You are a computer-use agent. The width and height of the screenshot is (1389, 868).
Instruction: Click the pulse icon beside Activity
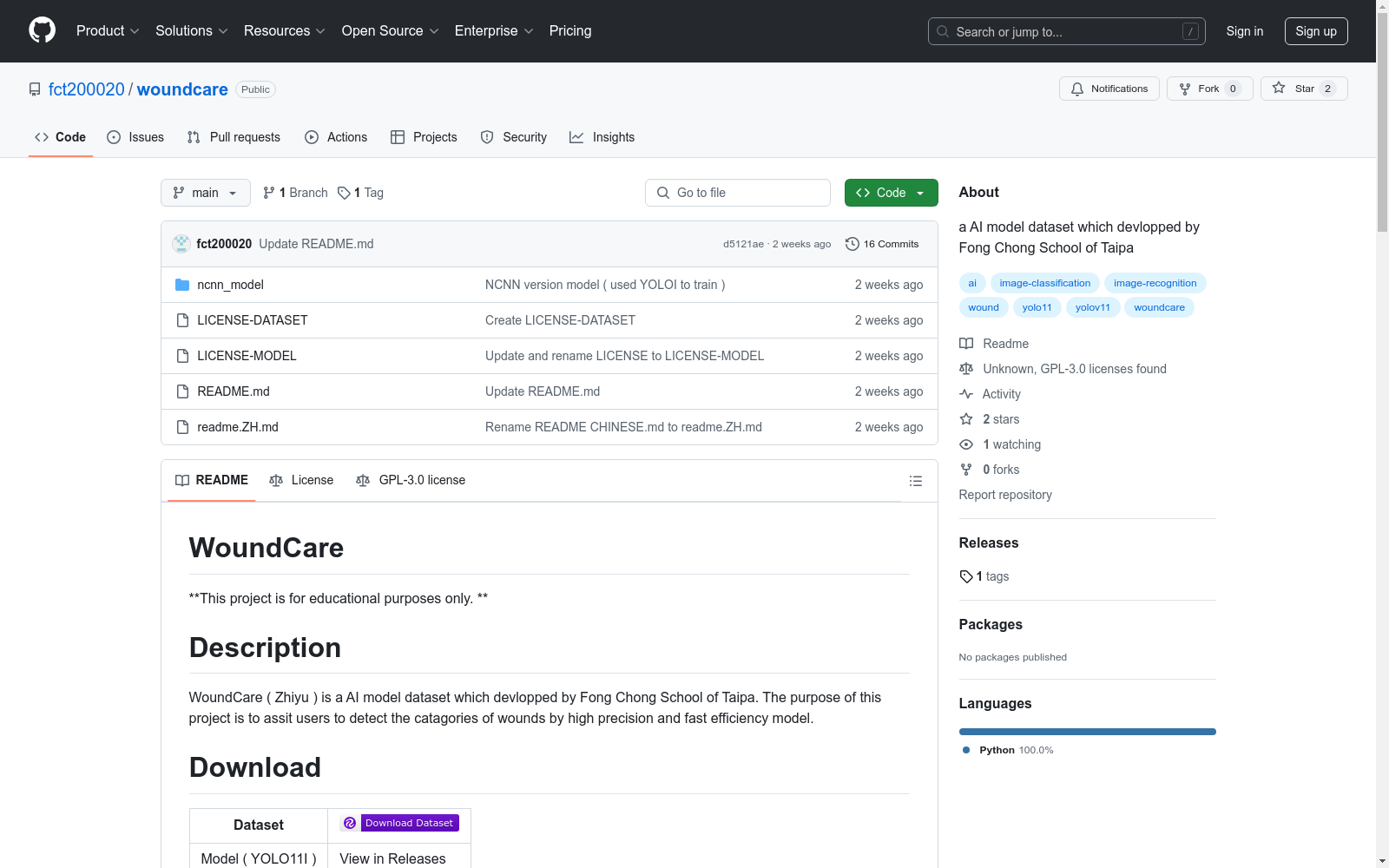pos(966,394)
